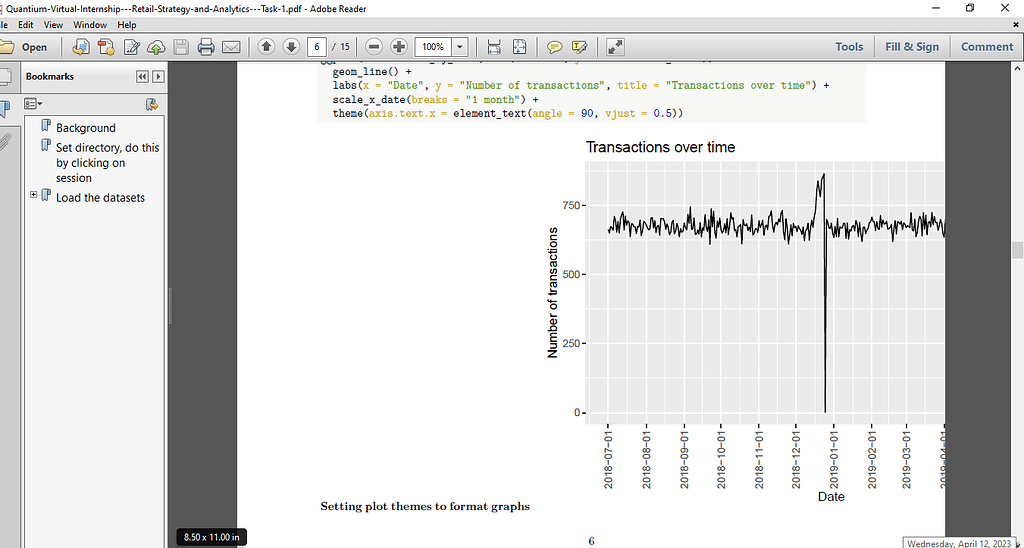Click the page number input field
Screen dimensions: 1024x548
(317, 47)
